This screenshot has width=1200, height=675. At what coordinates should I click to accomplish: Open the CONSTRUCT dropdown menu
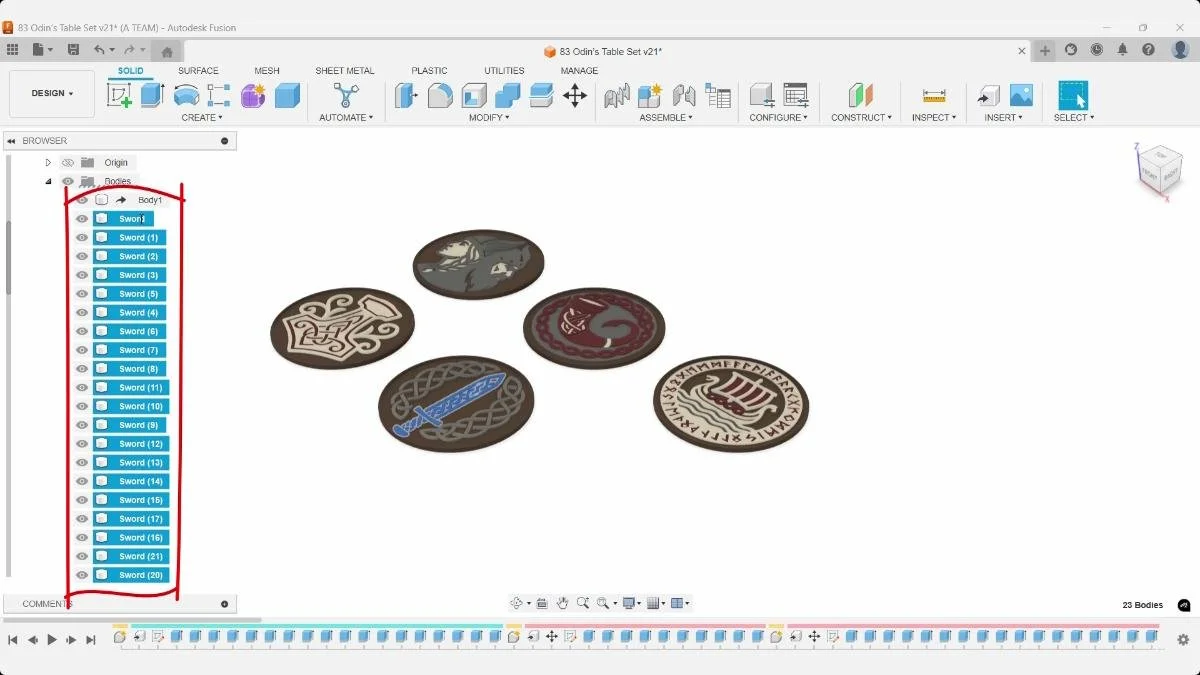861,118
